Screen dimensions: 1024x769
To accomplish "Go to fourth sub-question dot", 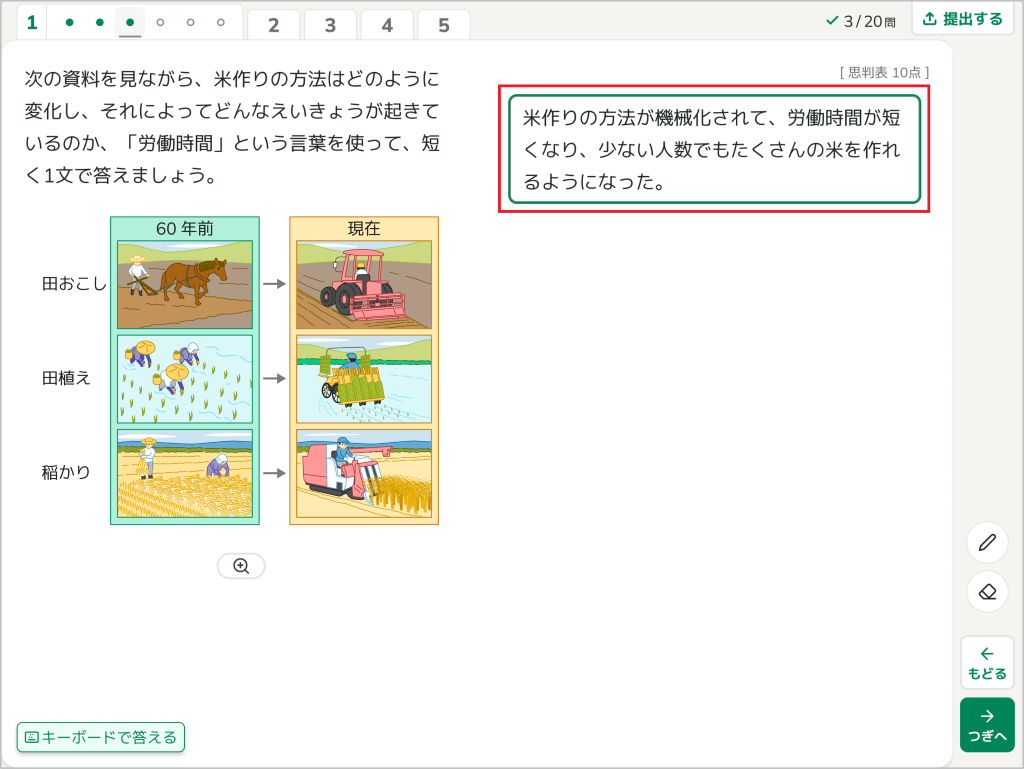I will tap(160, 22).
